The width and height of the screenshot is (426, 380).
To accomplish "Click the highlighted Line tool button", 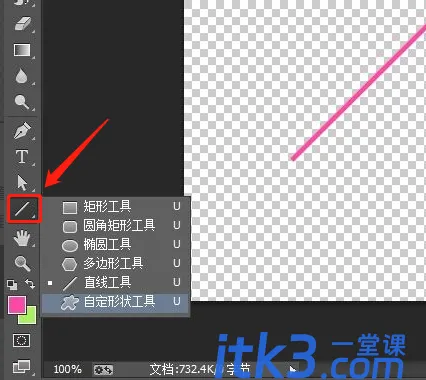I will pos(24,209).
